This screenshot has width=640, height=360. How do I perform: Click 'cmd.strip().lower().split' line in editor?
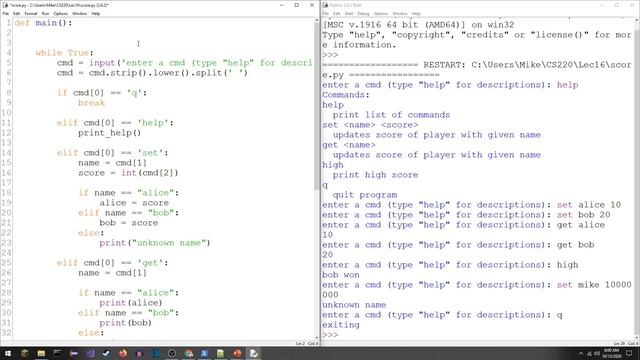(152, 73)
